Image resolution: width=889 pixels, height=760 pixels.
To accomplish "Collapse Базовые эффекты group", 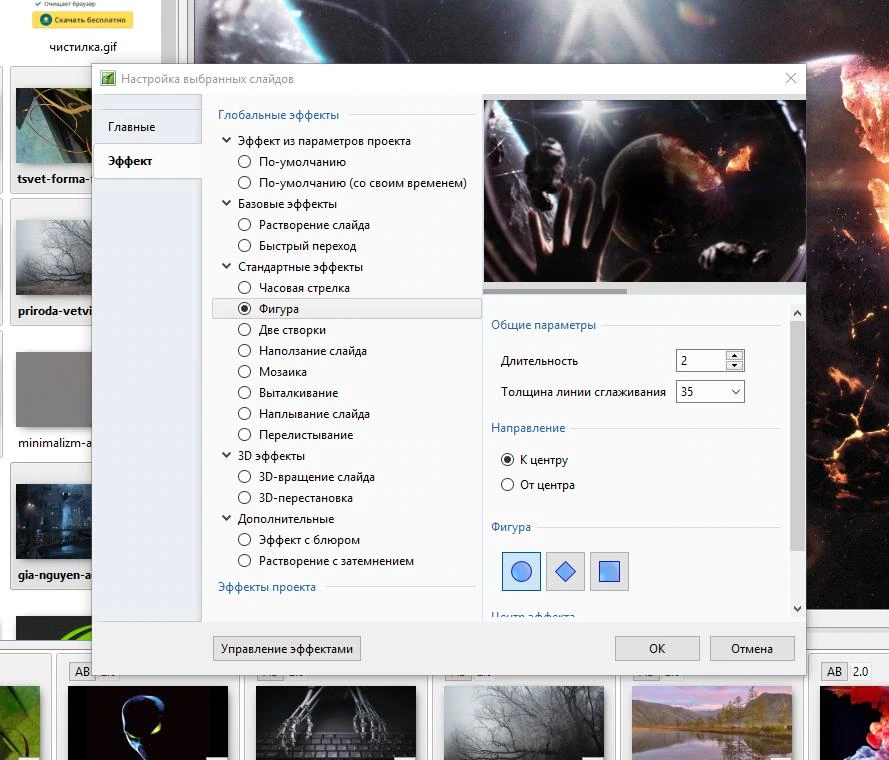I will tap(226, 203).
